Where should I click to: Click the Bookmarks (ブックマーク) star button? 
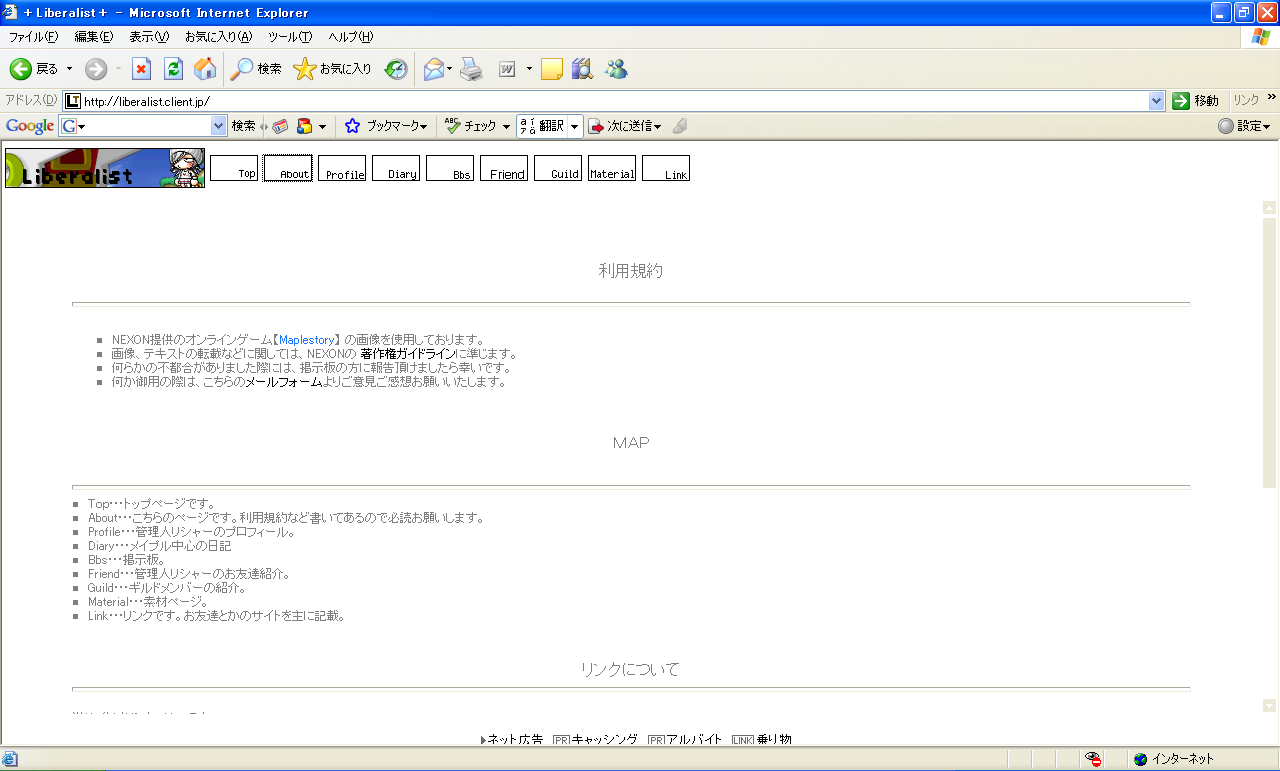(386, 126)
